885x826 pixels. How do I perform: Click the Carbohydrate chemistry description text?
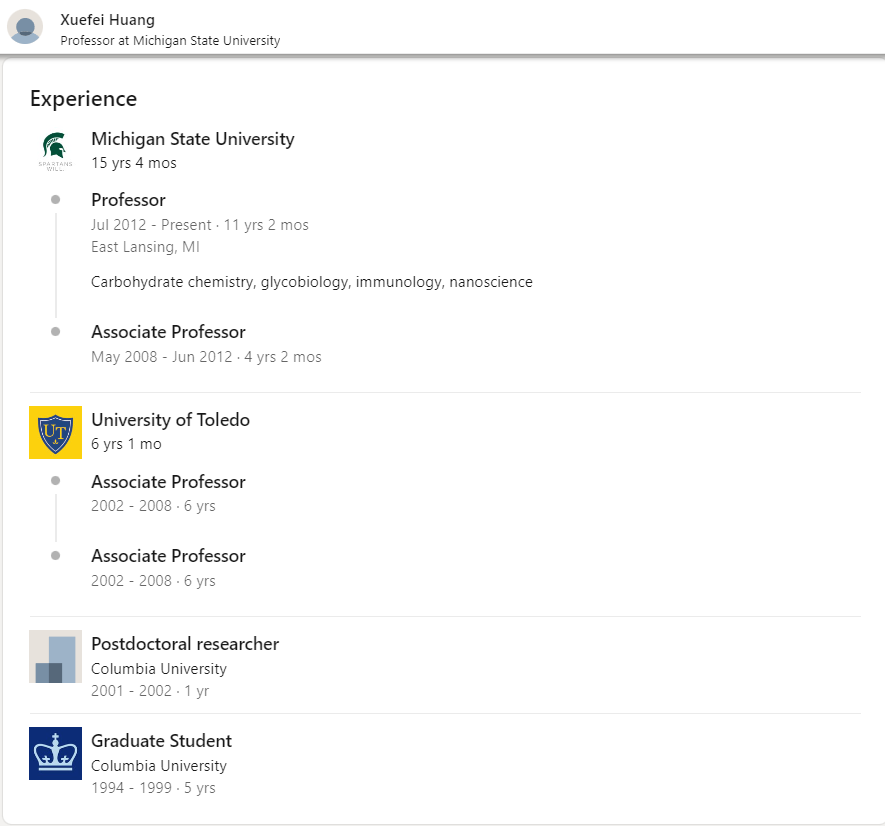pos(311,282)
